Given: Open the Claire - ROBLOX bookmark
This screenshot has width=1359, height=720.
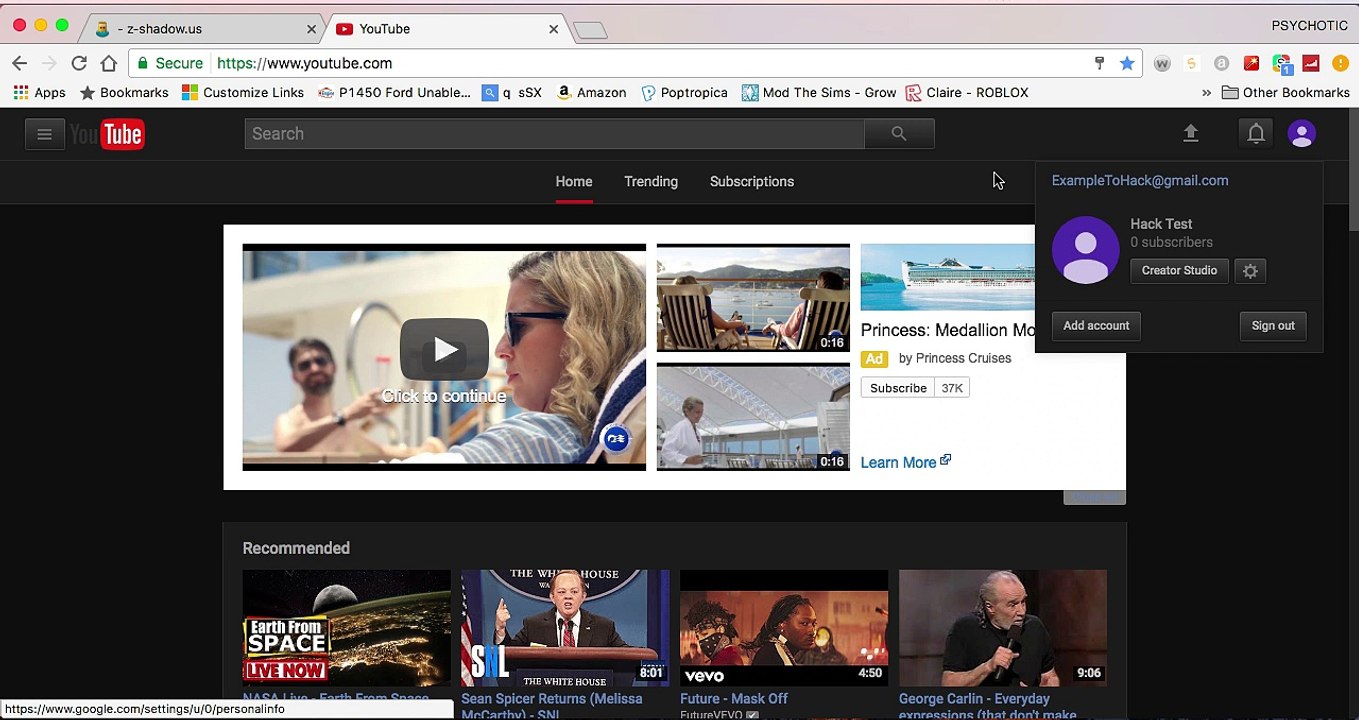Looking at the screenshot, I should pos(967,92).
